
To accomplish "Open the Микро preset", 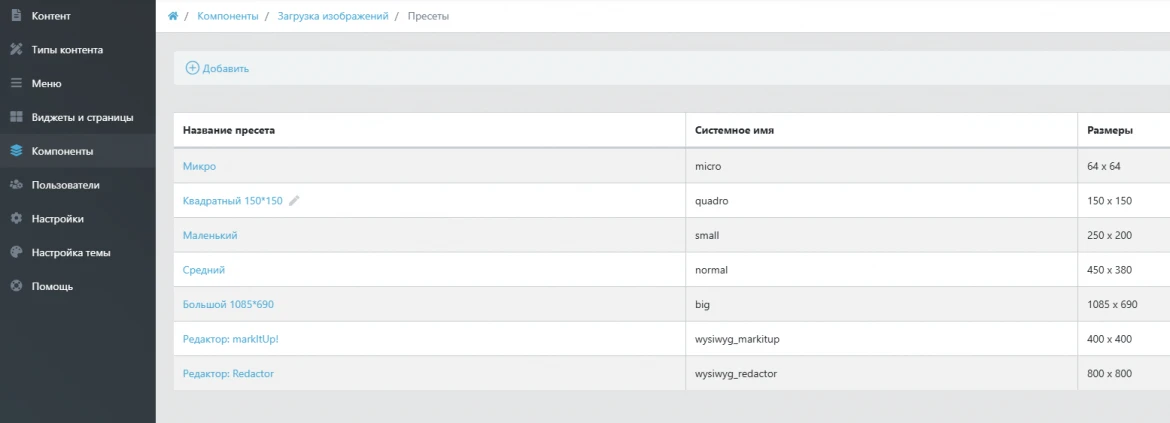I will tap(199, 166).
